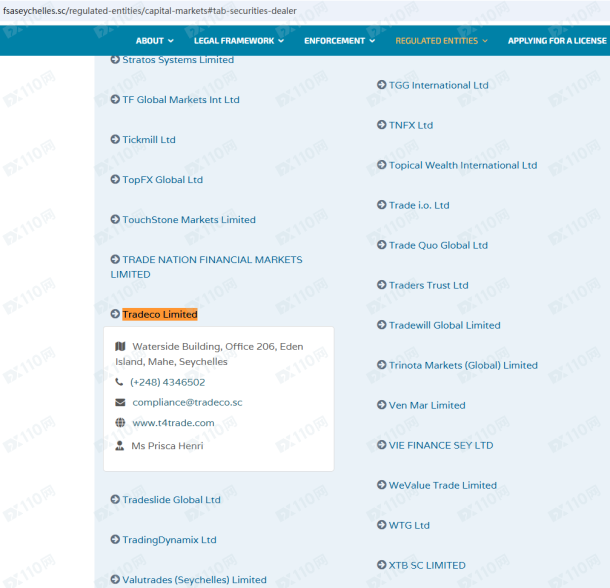Open the APPLYING FOR A LICENSE menu
The width and height of the screenshot is (610, 588).
(557, 40)
